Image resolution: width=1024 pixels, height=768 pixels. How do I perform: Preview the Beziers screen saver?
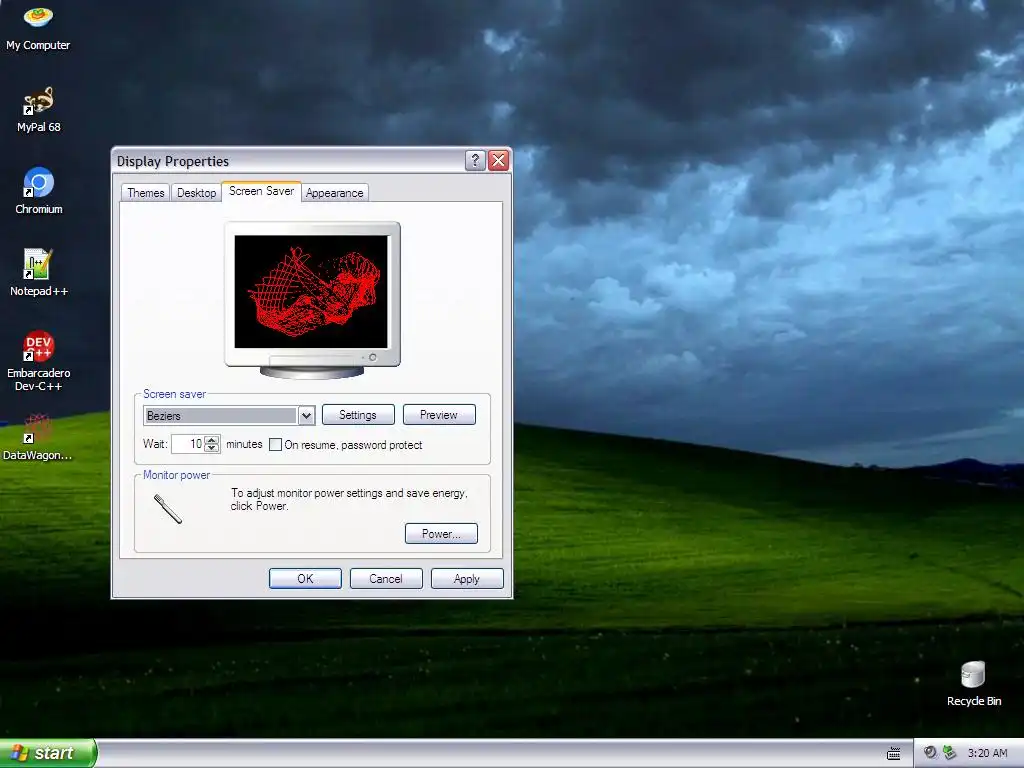pos(439,415)
